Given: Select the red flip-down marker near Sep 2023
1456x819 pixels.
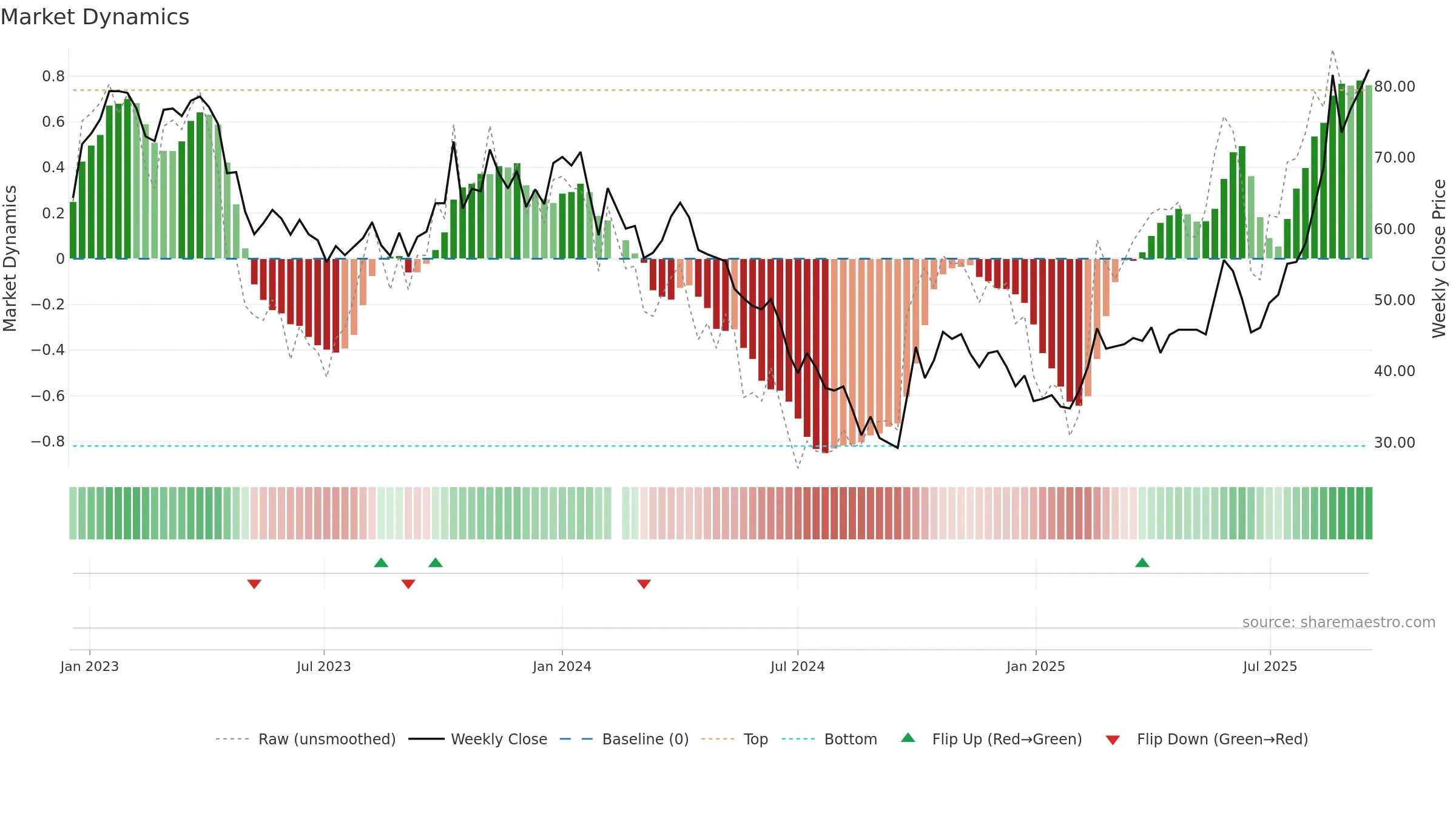Looking at the screenshot, I should point(408,584).
